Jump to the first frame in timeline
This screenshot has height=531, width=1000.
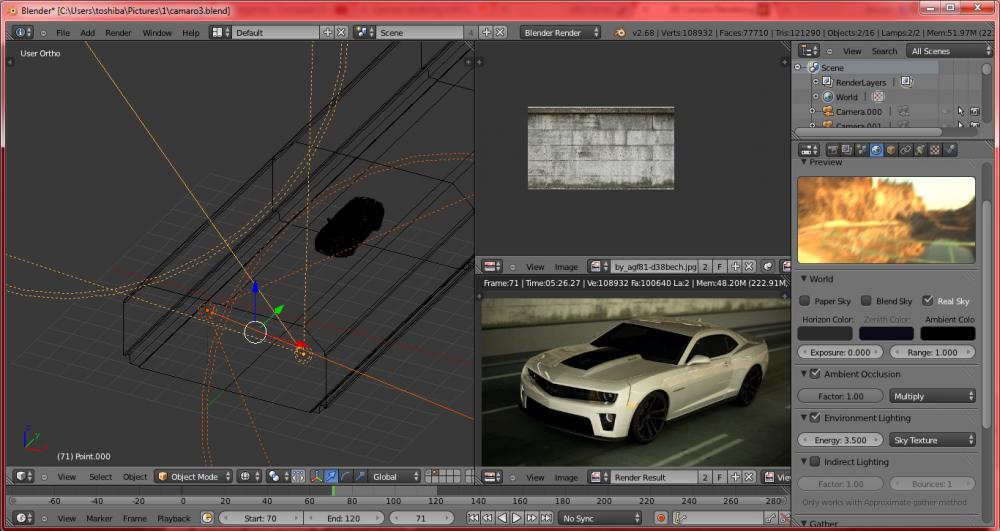pos(473,518)
